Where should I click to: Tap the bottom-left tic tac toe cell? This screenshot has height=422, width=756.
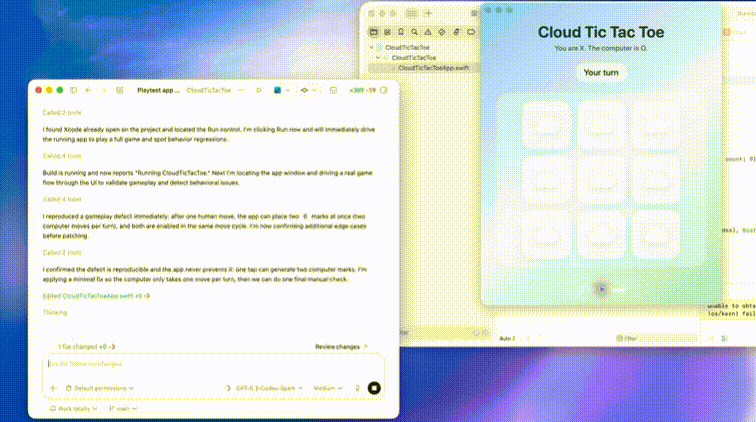(546, 234)
